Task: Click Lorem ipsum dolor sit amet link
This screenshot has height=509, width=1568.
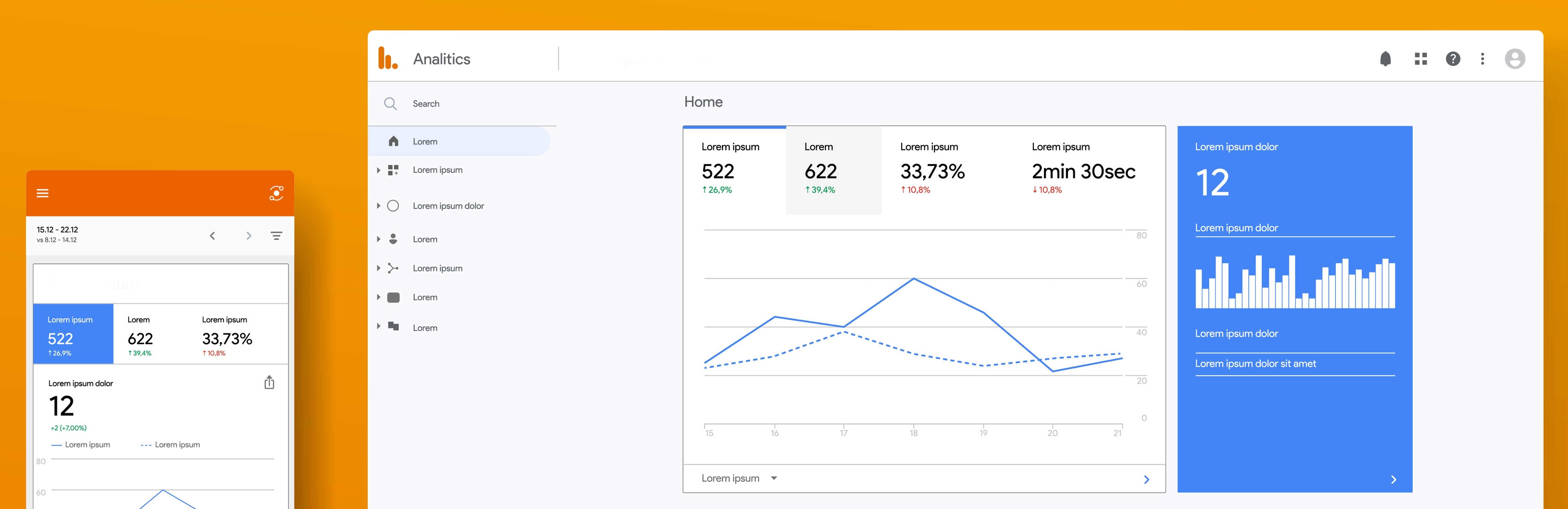Action: click(1255, 364)
